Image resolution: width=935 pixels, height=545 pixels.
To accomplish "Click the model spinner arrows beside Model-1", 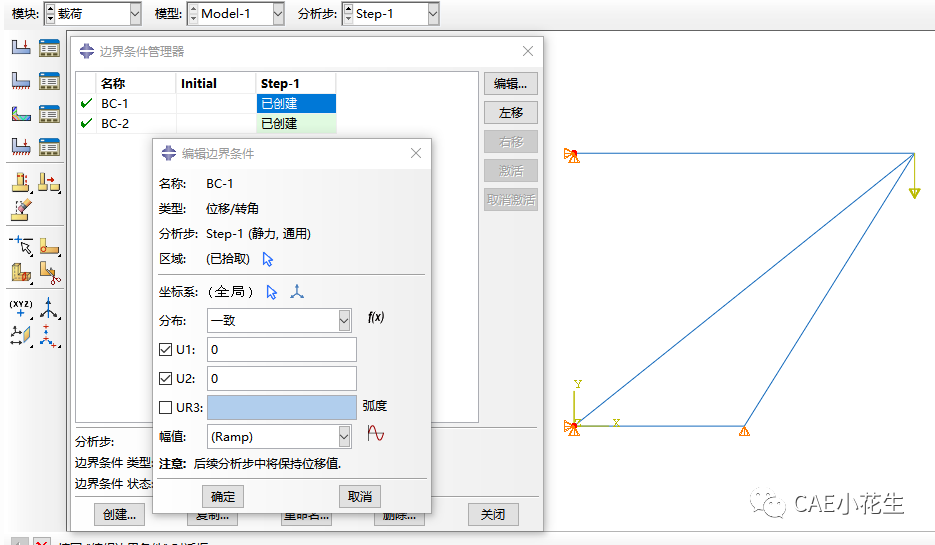I will pyautogui.click(x=193, y=14).
